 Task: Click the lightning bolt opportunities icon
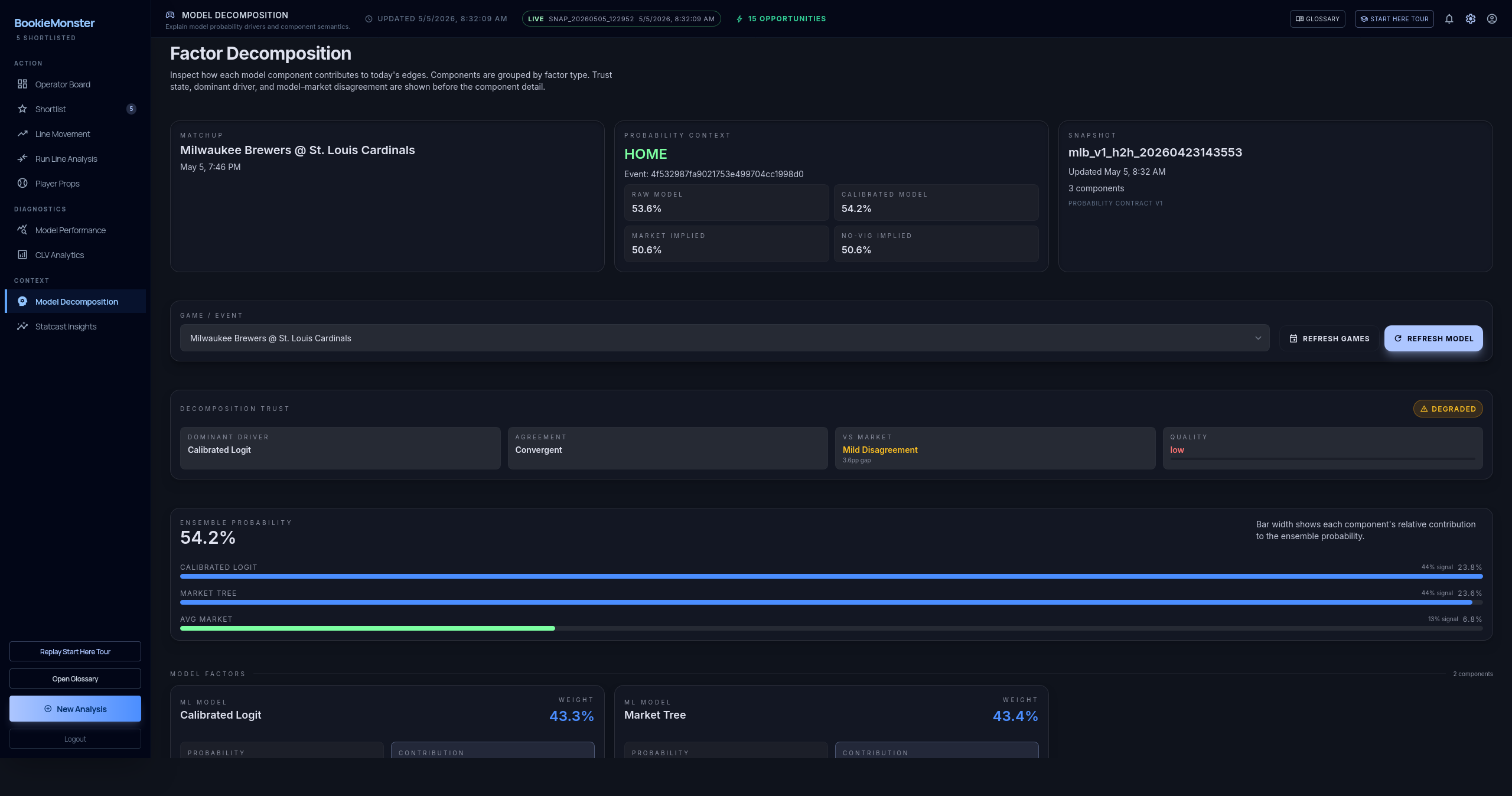tap(739, 19)
